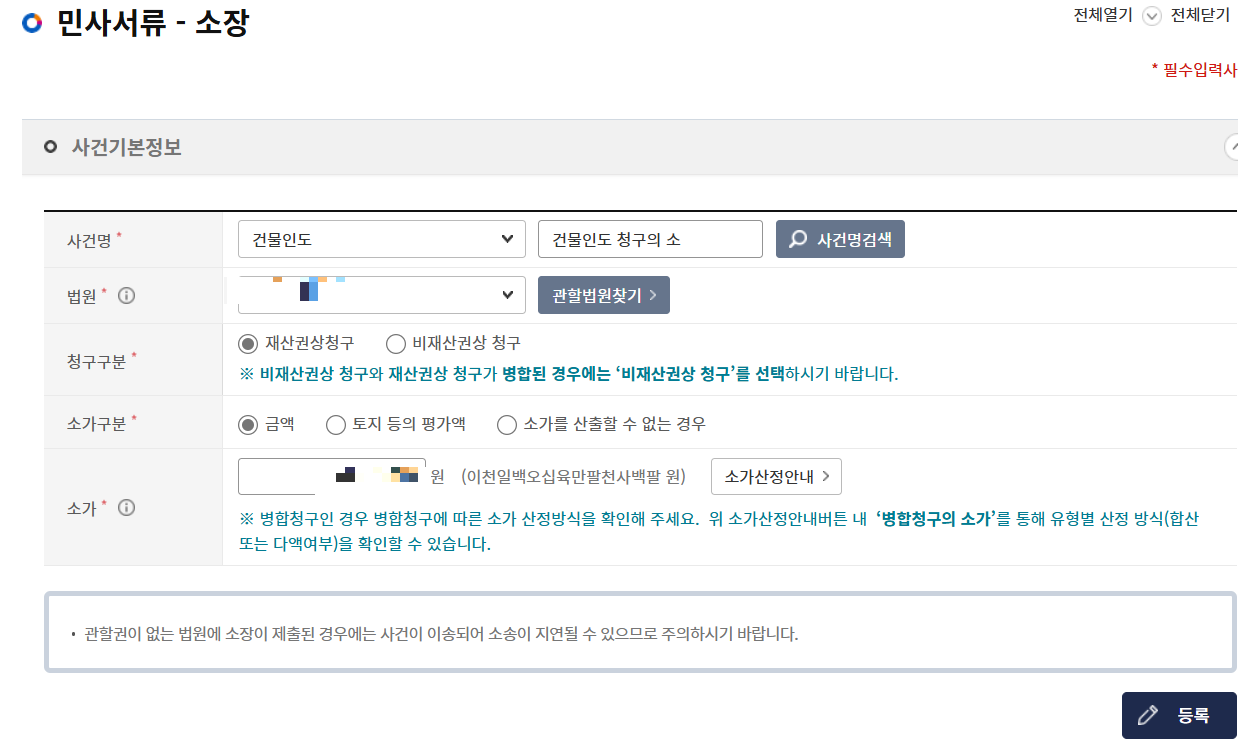
Task: Click the 사건기본정보 section header
Action: [630, 147]
